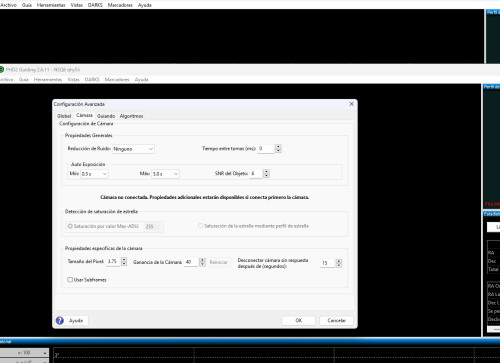
Task: Switch to the Guiando tab
Action: [x=106, y=116]
